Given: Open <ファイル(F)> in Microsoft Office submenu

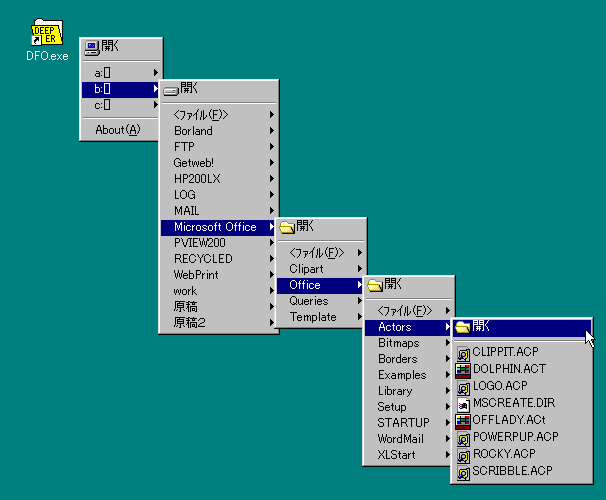Looking at the screenshot, I should pos(321,253).
